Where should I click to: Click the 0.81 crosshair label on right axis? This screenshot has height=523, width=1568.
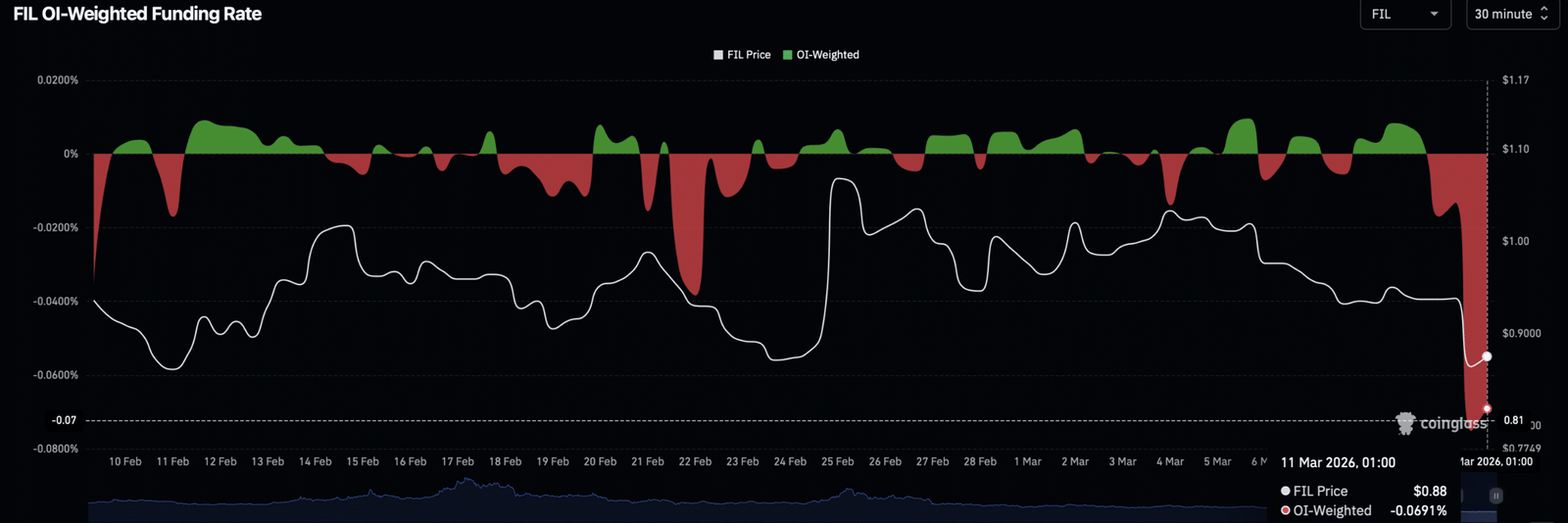(x=1513, y=420)
